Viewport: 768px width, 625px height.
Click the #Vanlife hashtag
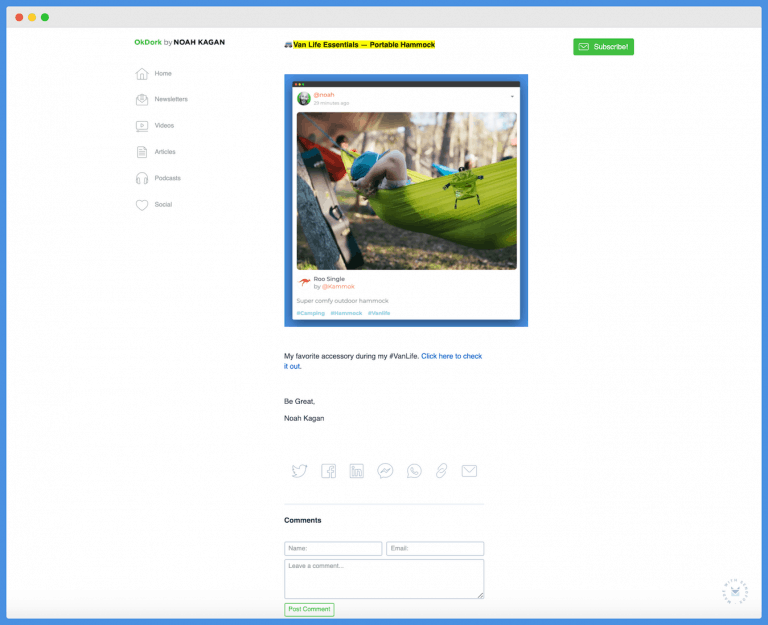379,313
